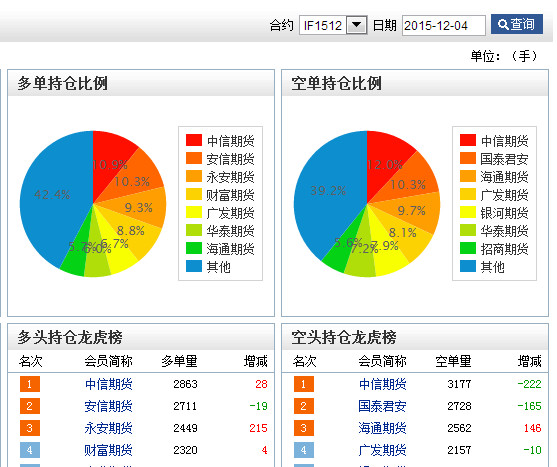The width and height of the screenshot is (557, 467).
Task: Click 多单量 column header
Action: coord(179,361)
